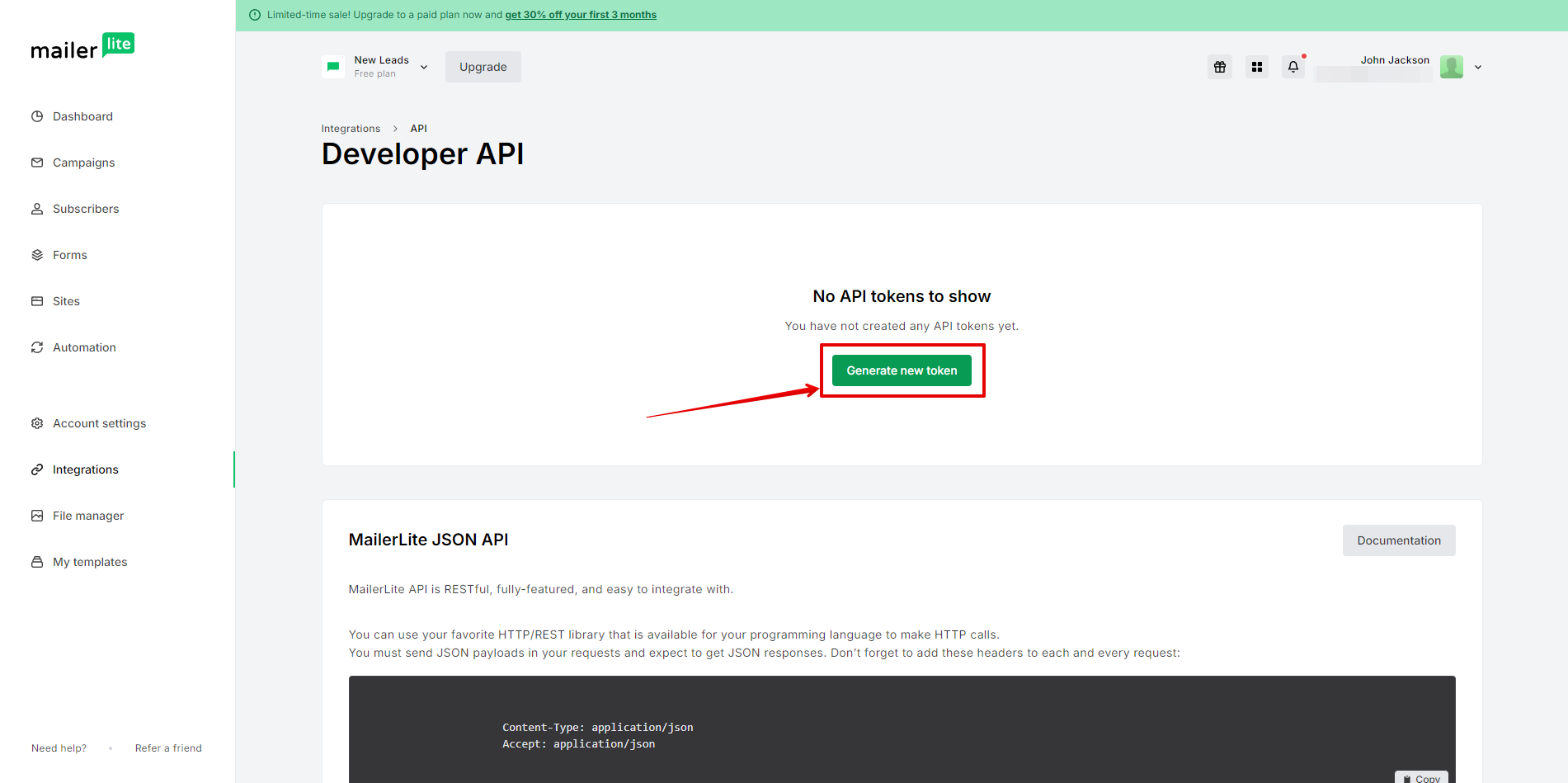Click the API breadcrumb item
Viewport: 1568px width, 783px height.
click(419, 129)
